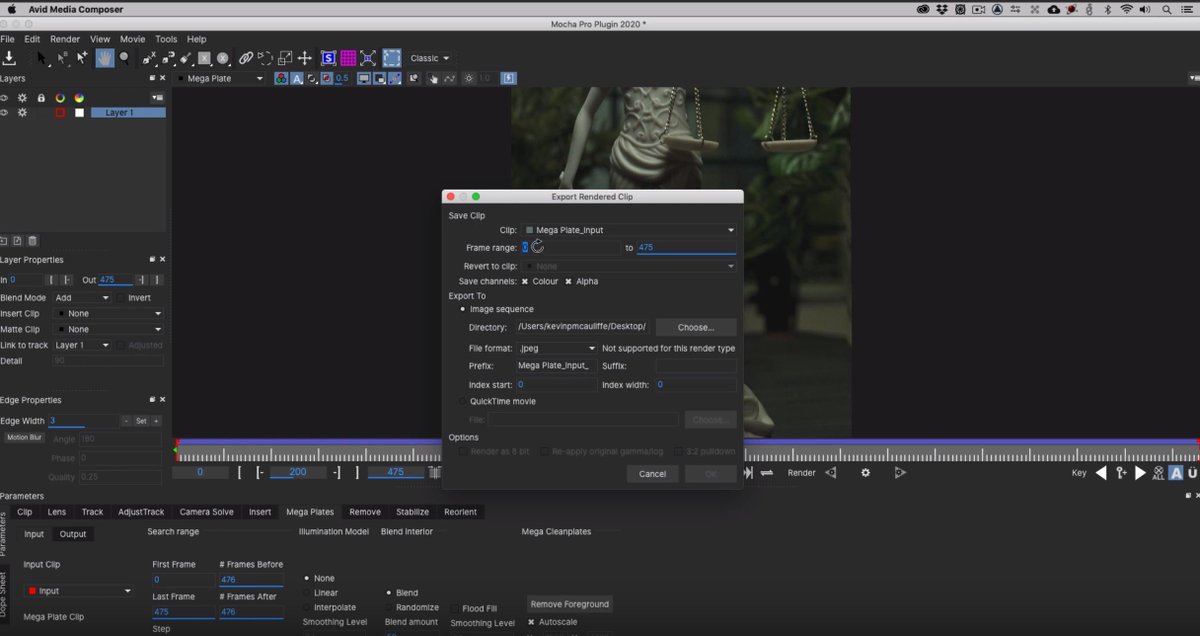The height and width of the screenshot is (636, 1200).
Task: Toggle the alpha channel view icon
Action: [297, 78]
